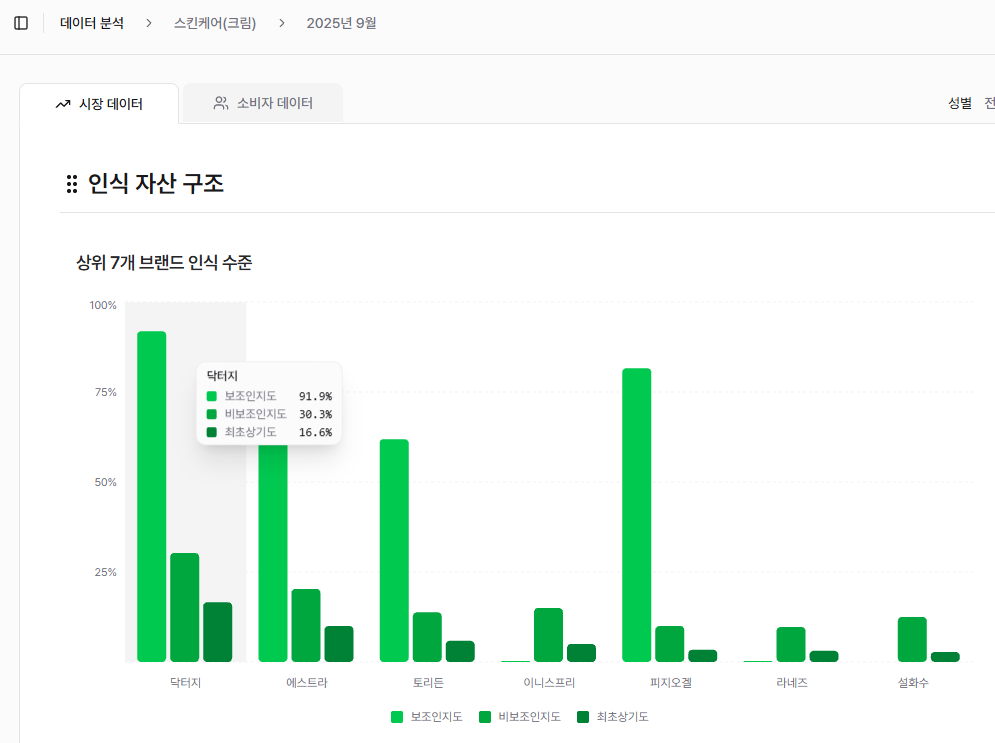Screen dimensions: 995x743
Task: Click the 토리든 비보조인지도 bar
Action: point(427,637)
